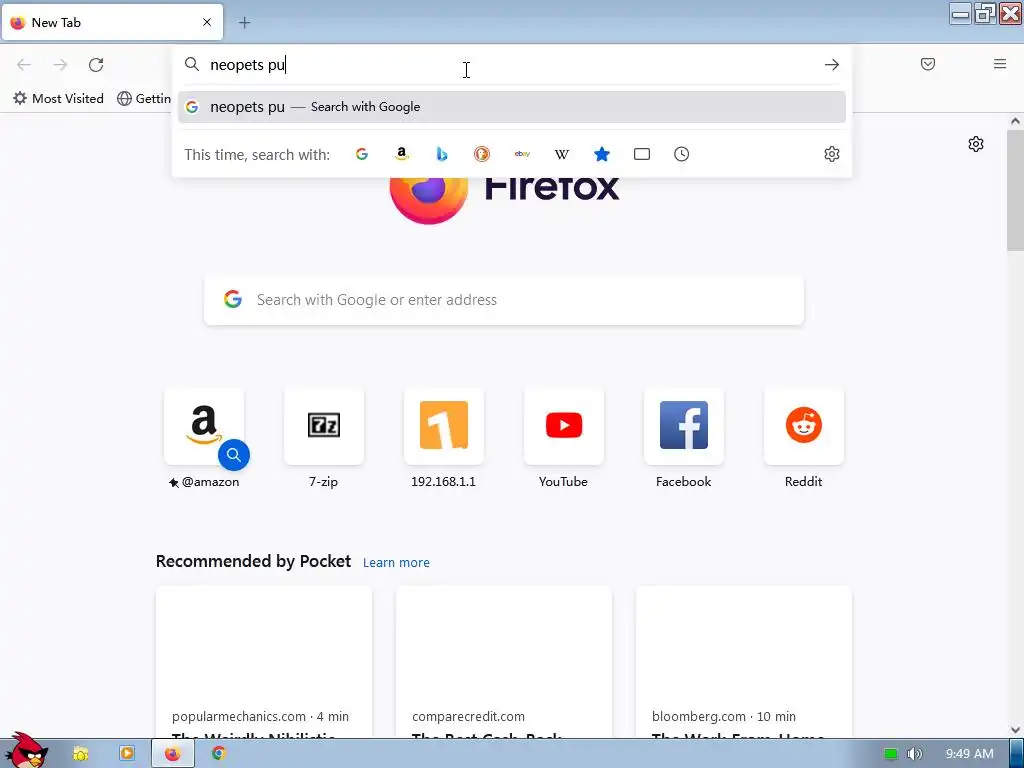The image size is (1024, 768).
Task: Click the forward navigation arrow
Action: pyautogui.click(x=60, y=65)
